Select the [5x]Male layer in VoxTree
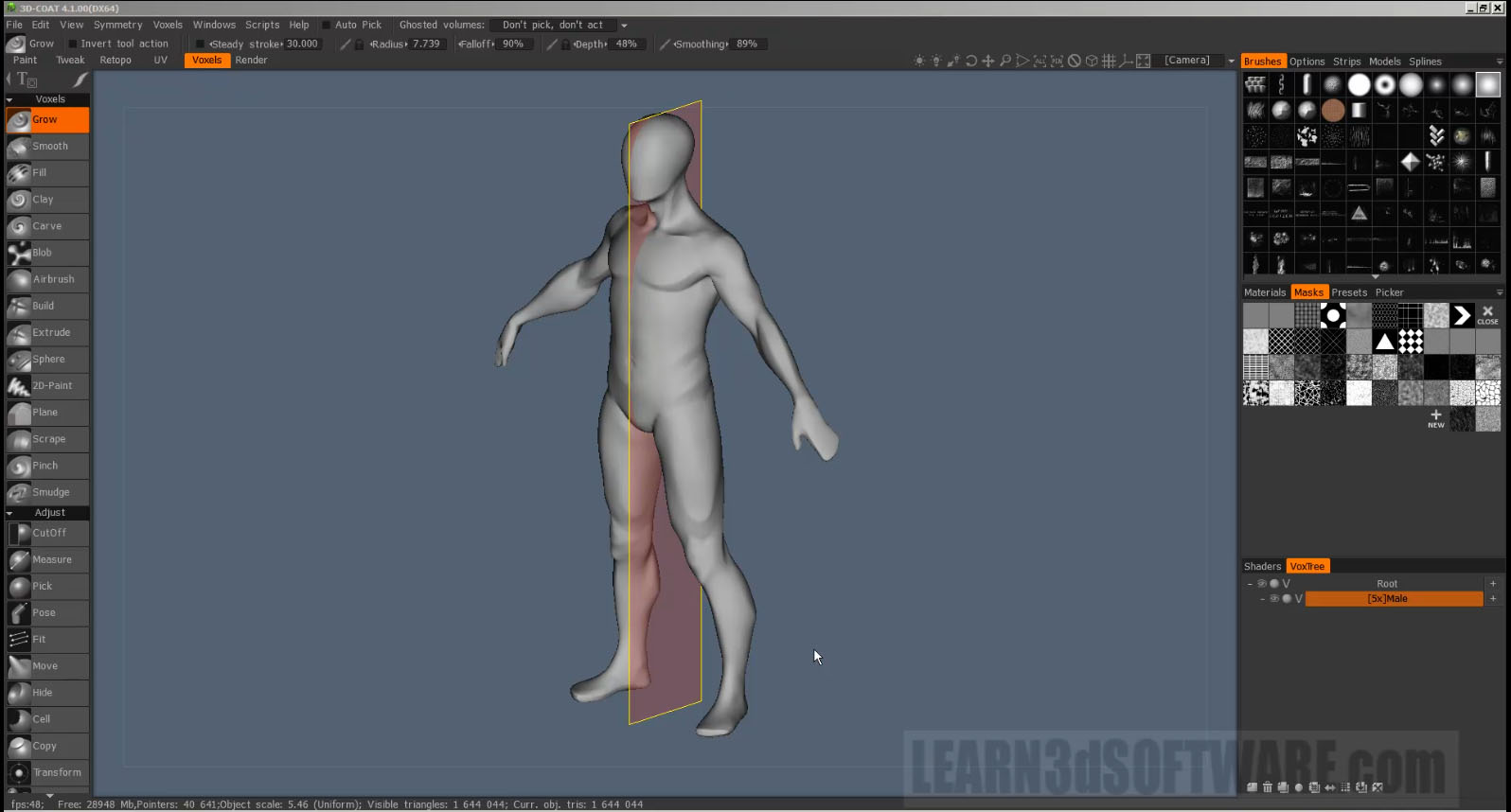Viewport: 1511px width, 812px height. (1394, 599)
